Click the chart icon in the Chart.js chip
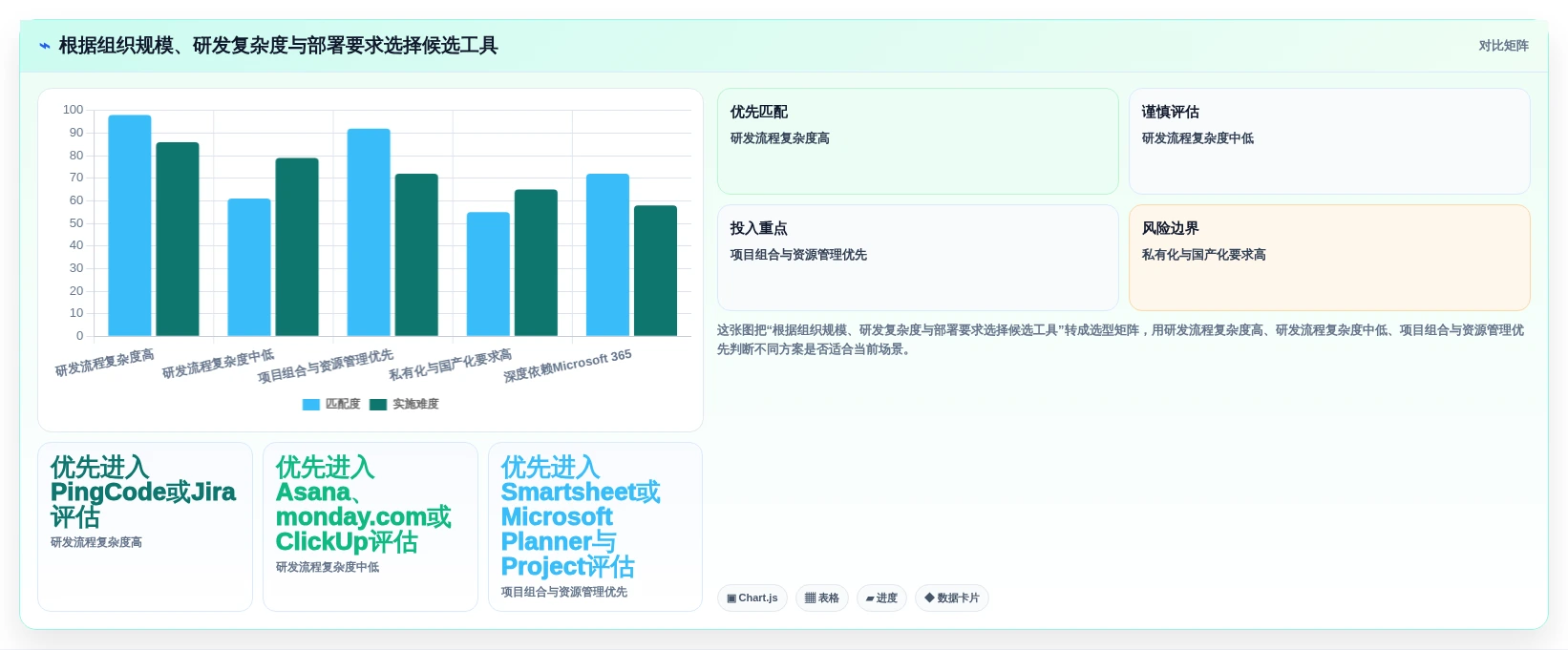 tap(731, 598)
